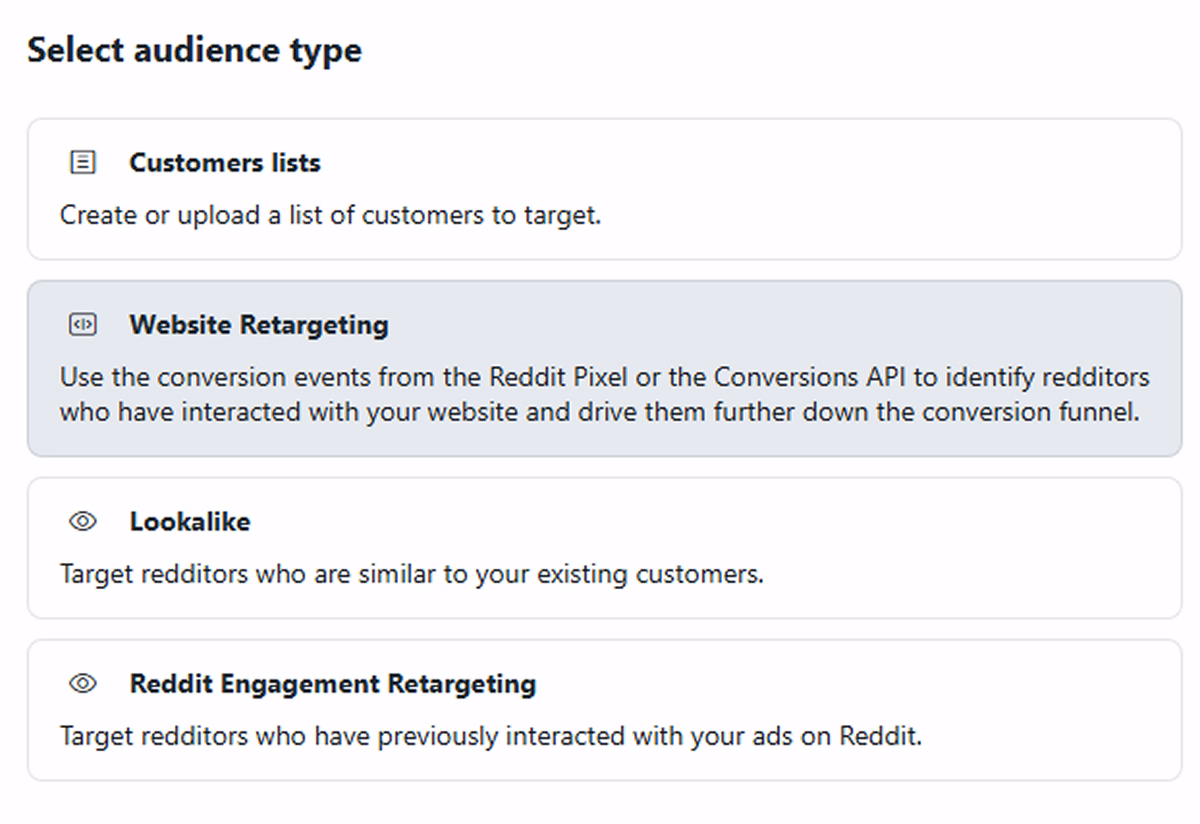Click the Website Retargeting heading text

pyautogui.click(x=258, y=324)
